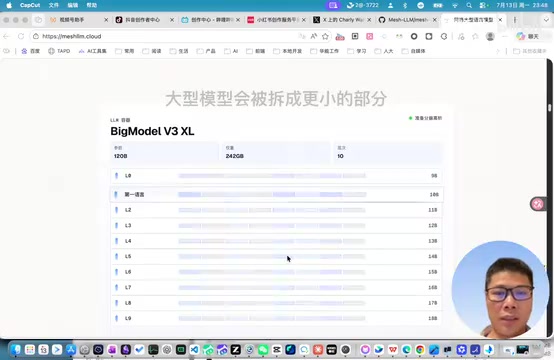Viewport: 554px width, 360px height.
Task: Expand the tab list chevron
Action: point(546,20)
